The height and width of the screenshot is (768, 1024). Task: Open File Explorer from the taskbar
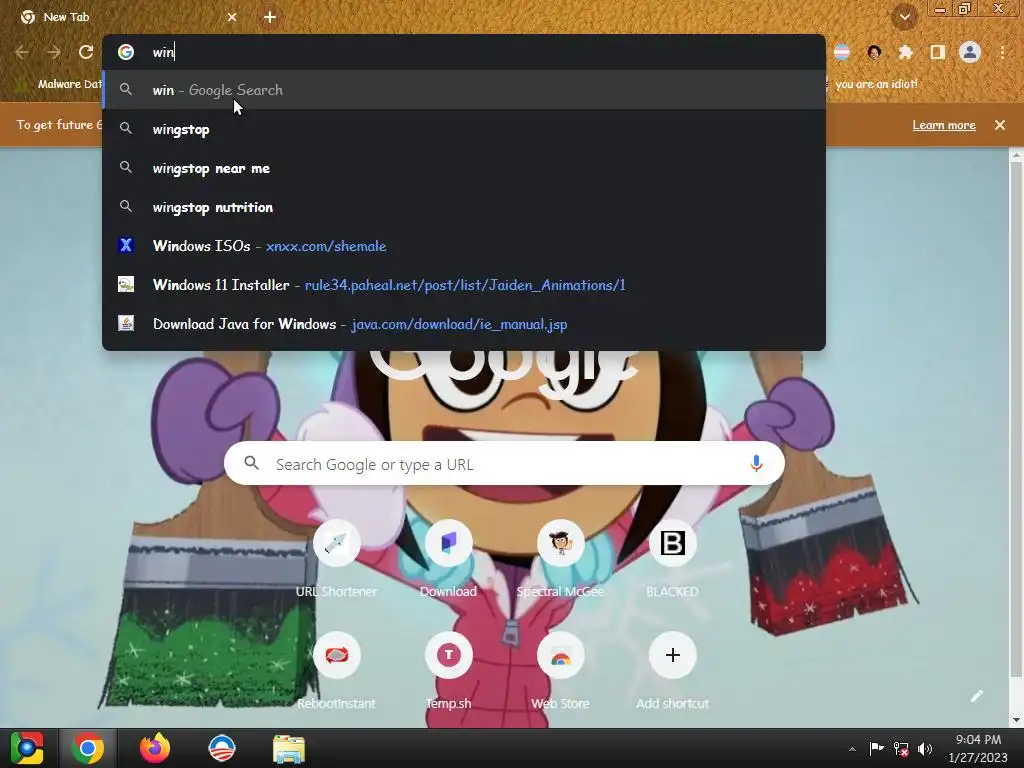tap(289, 748)
